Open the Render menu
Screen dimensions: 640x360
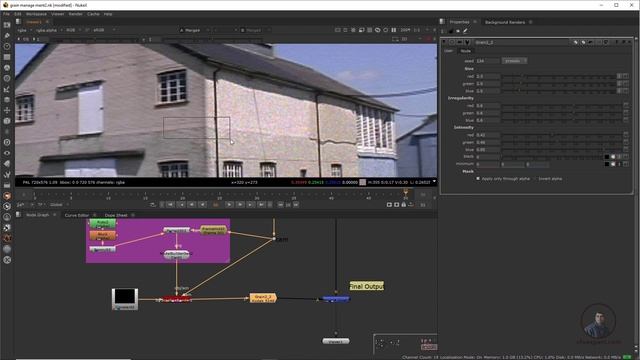(76, 14)
